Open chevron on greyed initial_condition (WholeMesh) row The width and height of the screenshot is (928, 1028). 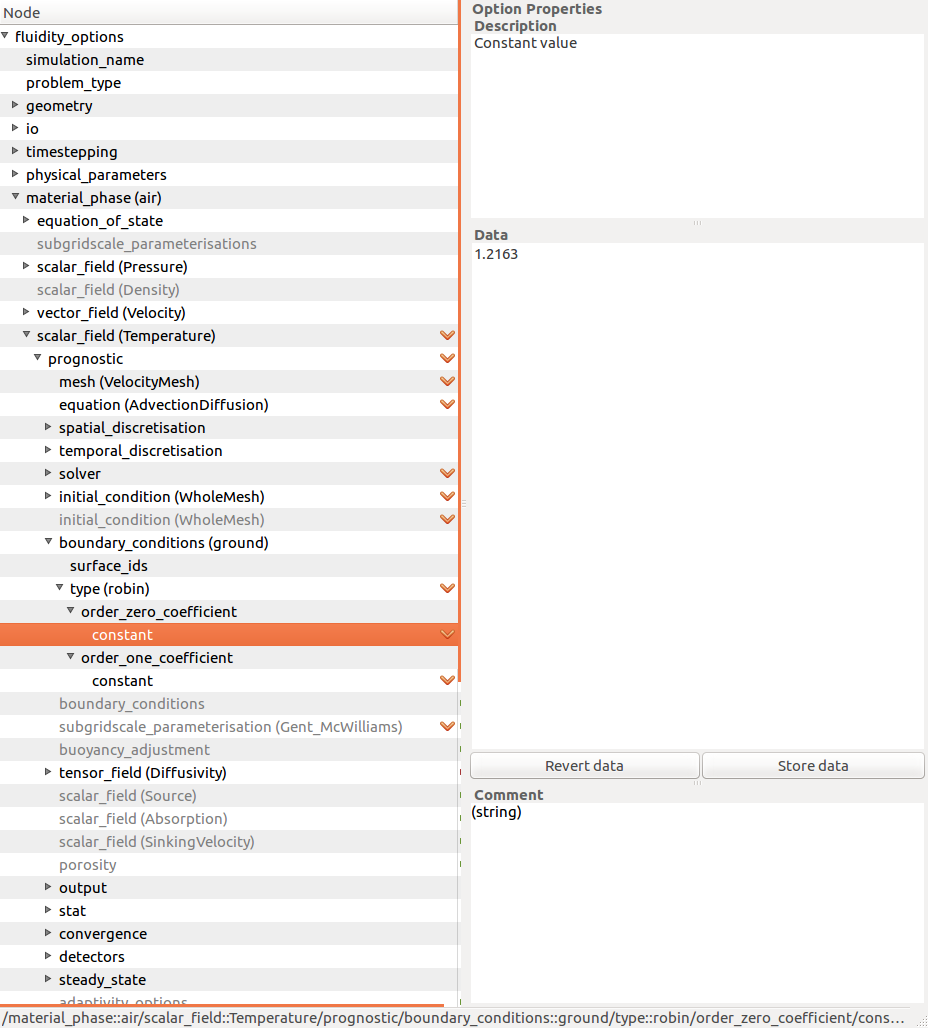coord(447,519)
